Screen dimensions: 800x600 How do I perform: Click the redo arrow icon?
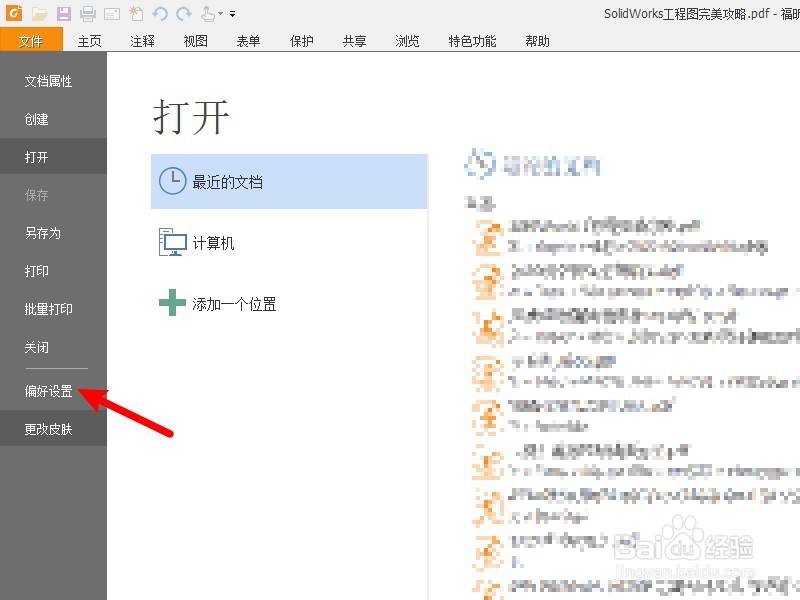click(x=184, y=14)
